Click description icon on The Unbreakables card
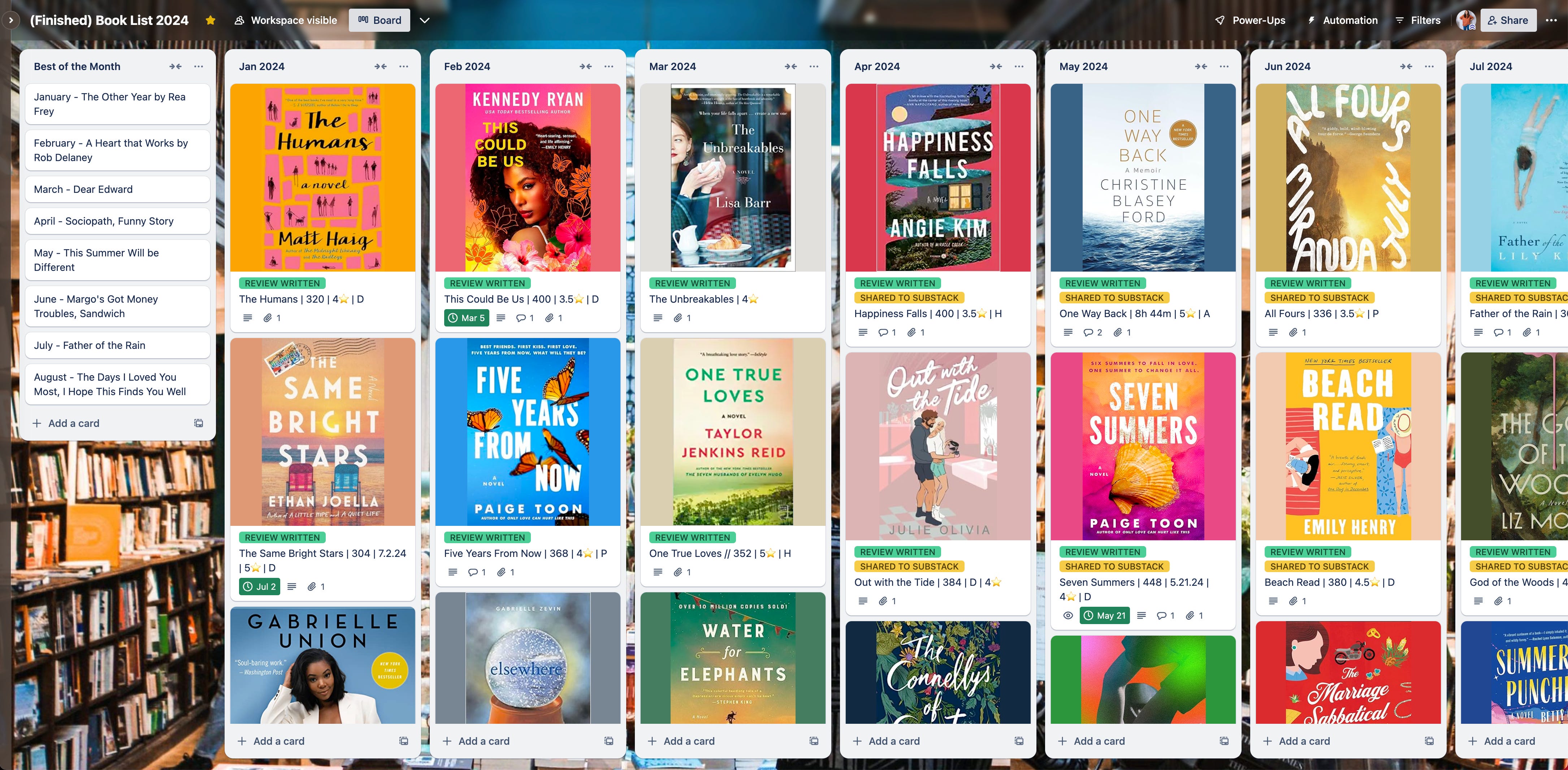1568x770 pixels. point(657,318)
